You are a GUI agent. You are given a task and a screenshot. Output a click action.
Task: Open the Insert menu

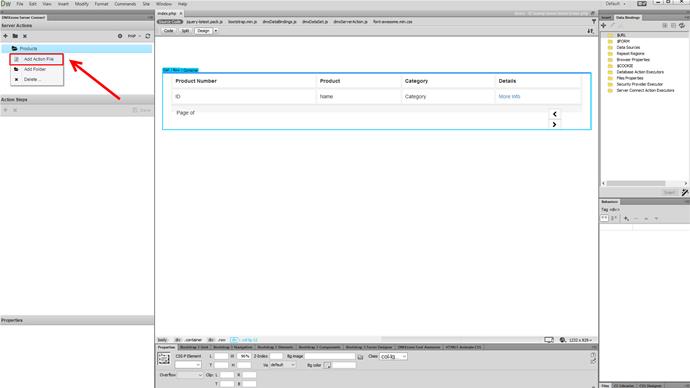[x=63, y=4]
